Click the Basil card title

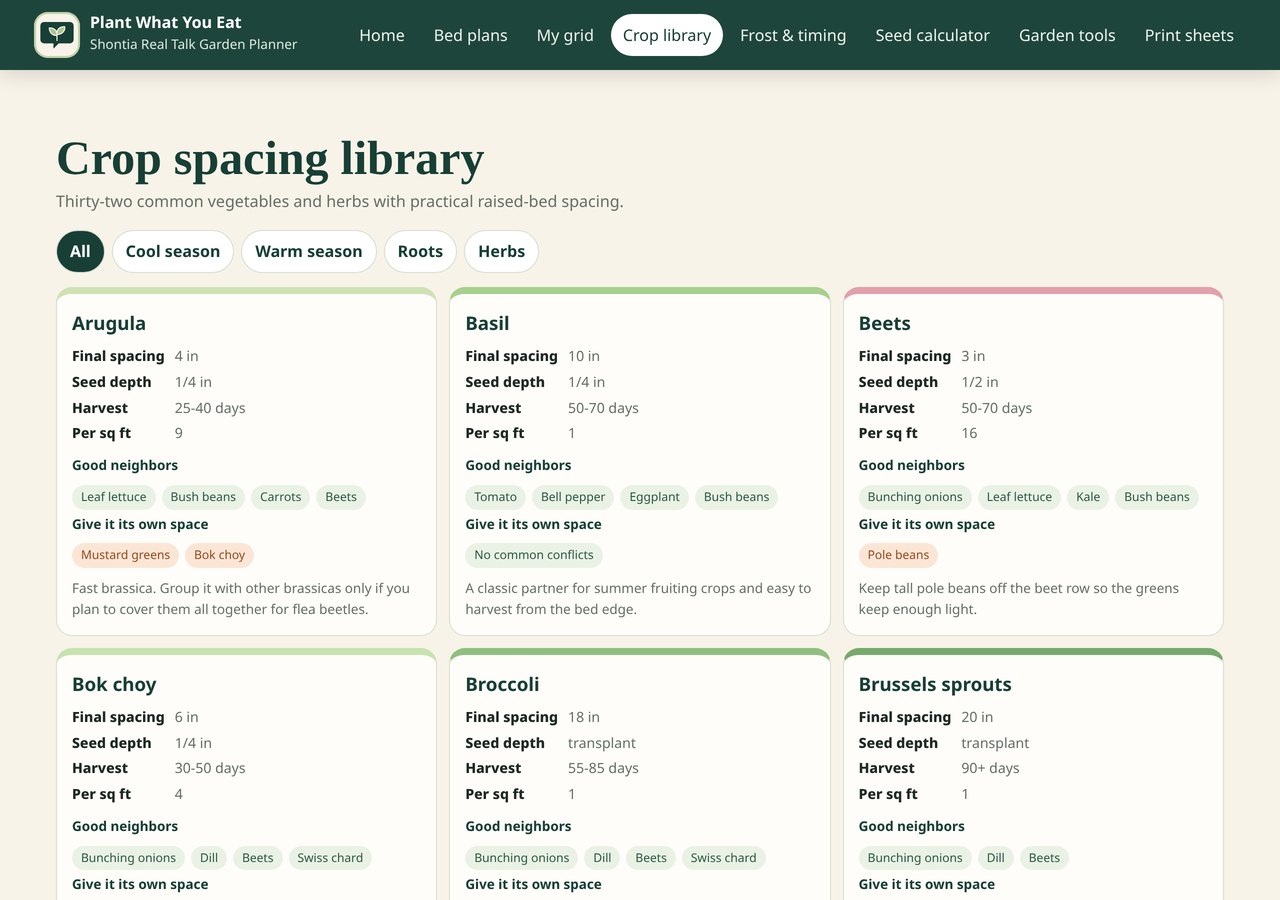487,323
